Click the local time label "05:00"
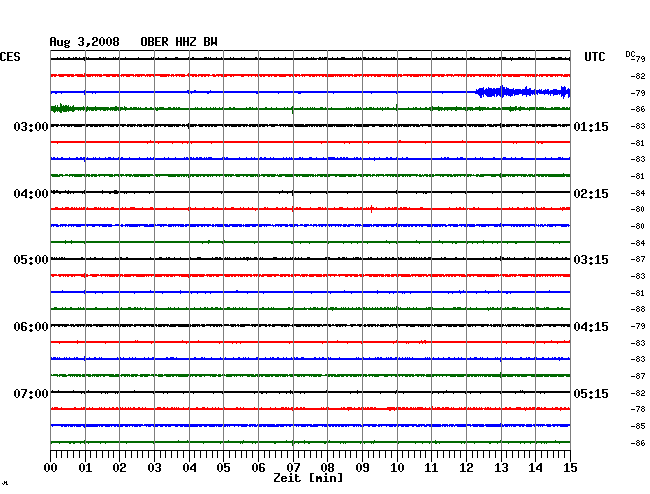Viewport: 650px width, 494px height. pos(31,260)
